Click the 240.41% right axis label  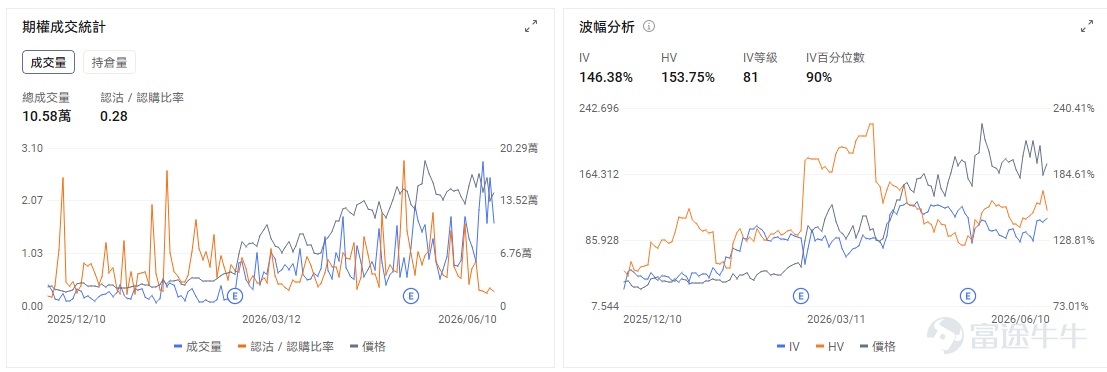pos(1075,108)
